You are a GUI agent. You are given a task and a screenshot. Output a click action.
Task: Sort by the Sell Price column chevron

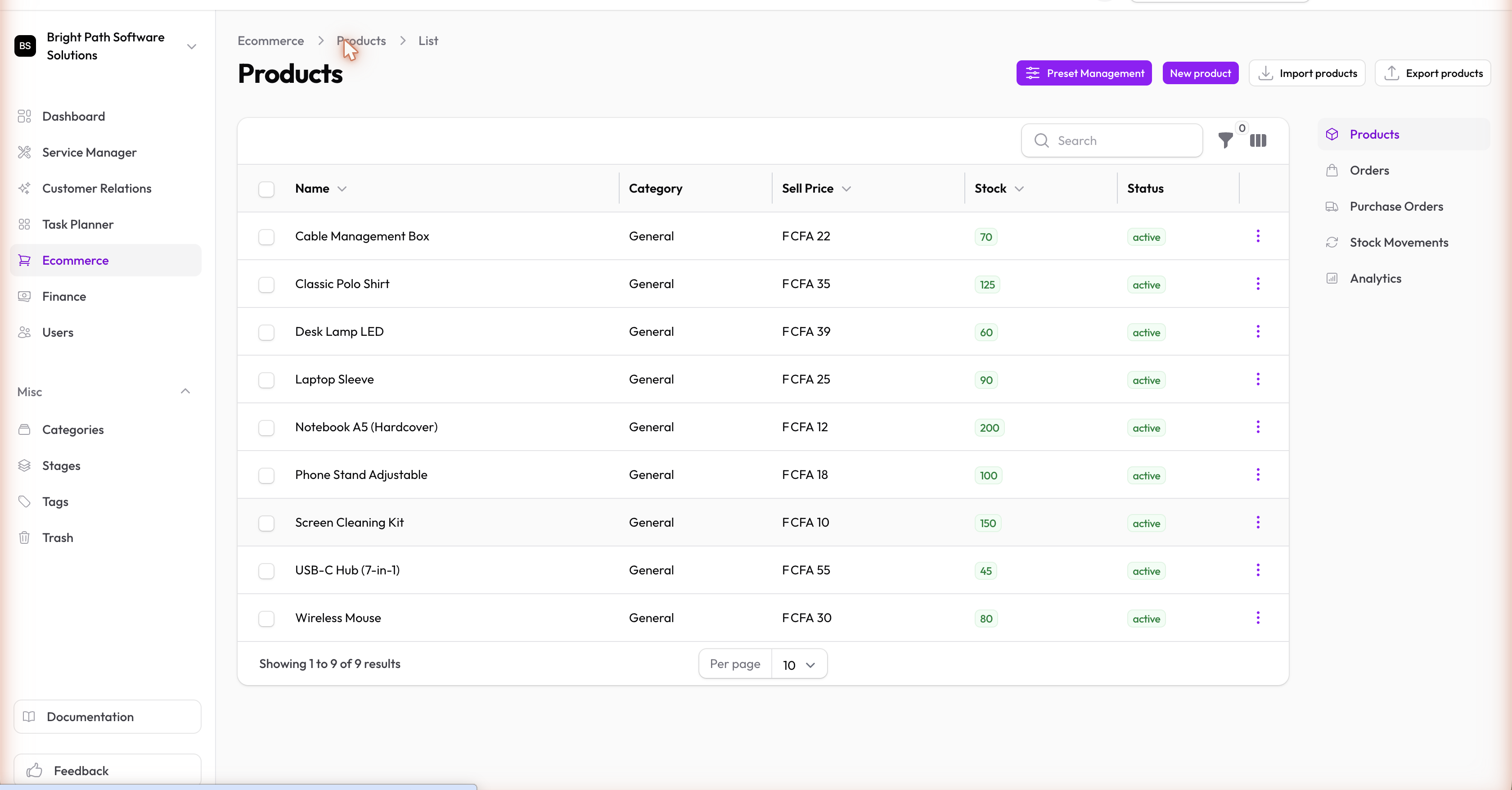coord(846,189)
